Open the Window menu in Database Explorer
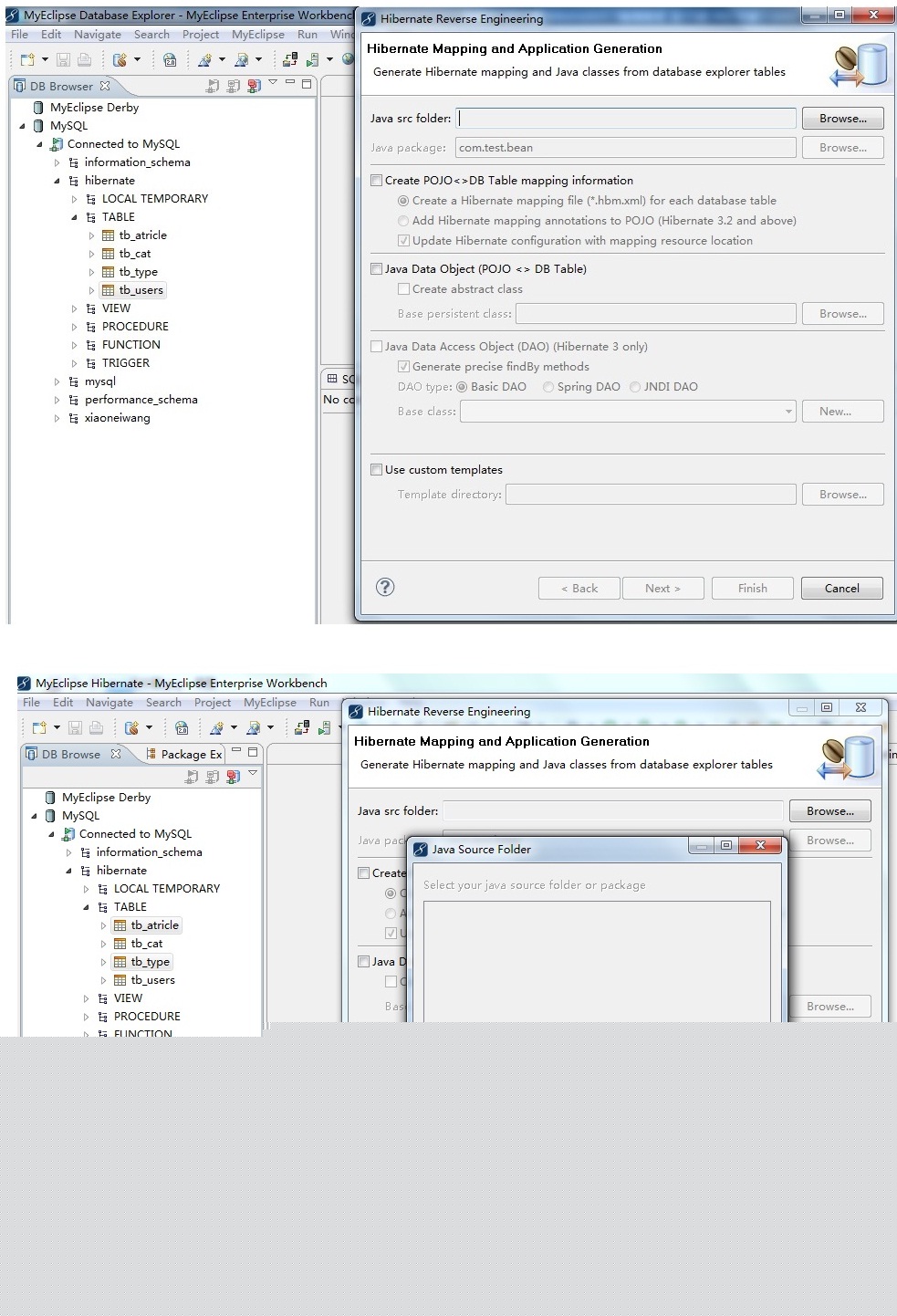The height and width of the screenshot is (1316, 897). coord(342,35)
